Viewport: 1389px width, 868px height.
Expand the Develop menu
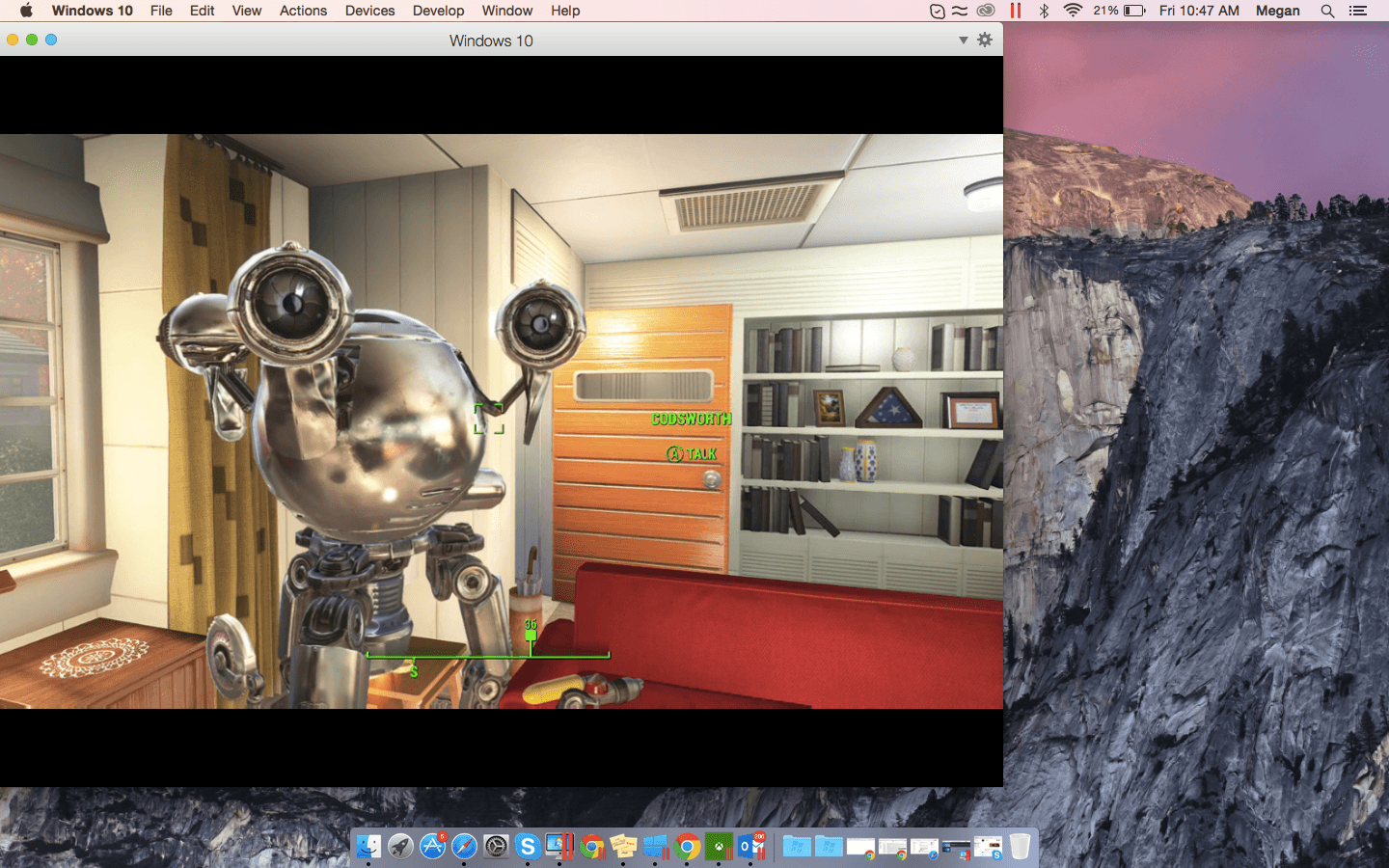click(438, 11)
